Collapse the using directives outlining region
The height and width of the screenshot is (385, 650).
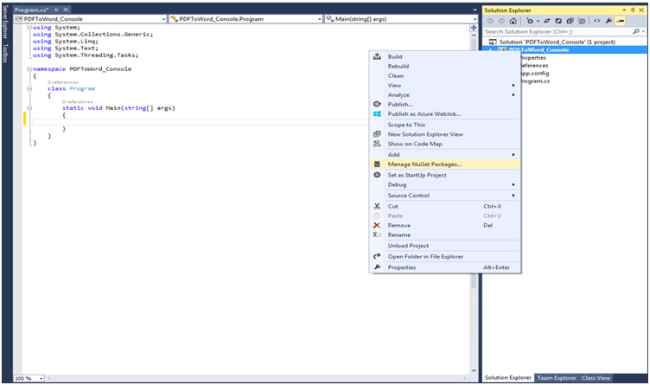tap(29, 28)
